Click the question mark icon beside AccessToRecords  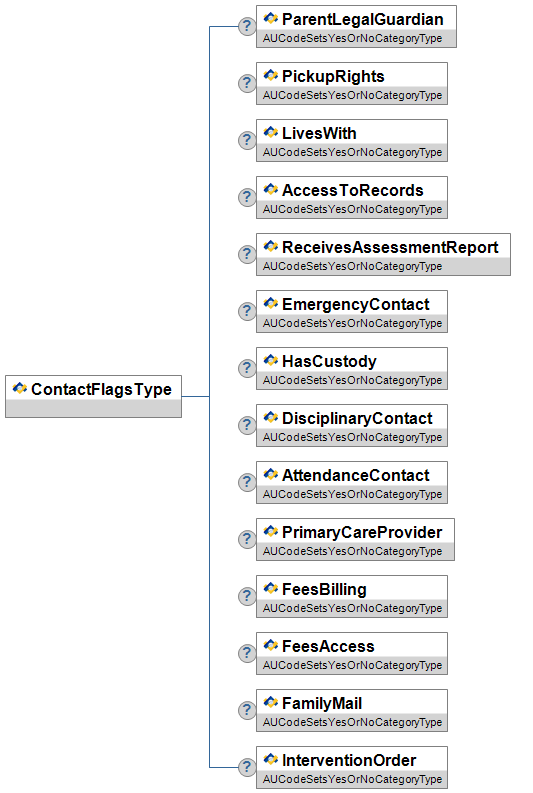pos(247,197)
